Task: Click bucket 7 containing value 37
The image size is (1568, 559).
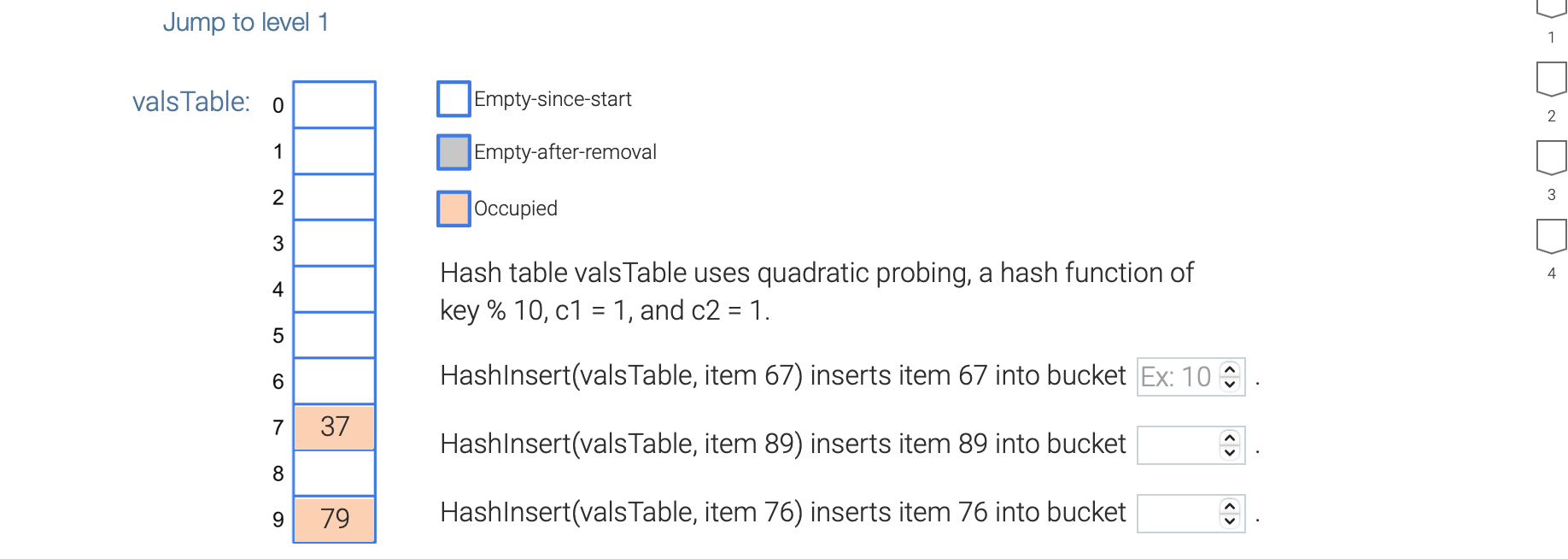Action: point(334,426)
